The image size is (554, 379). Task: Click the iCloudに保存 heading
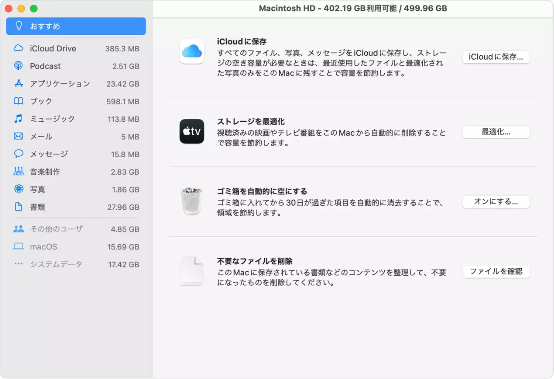pos(242,41)
